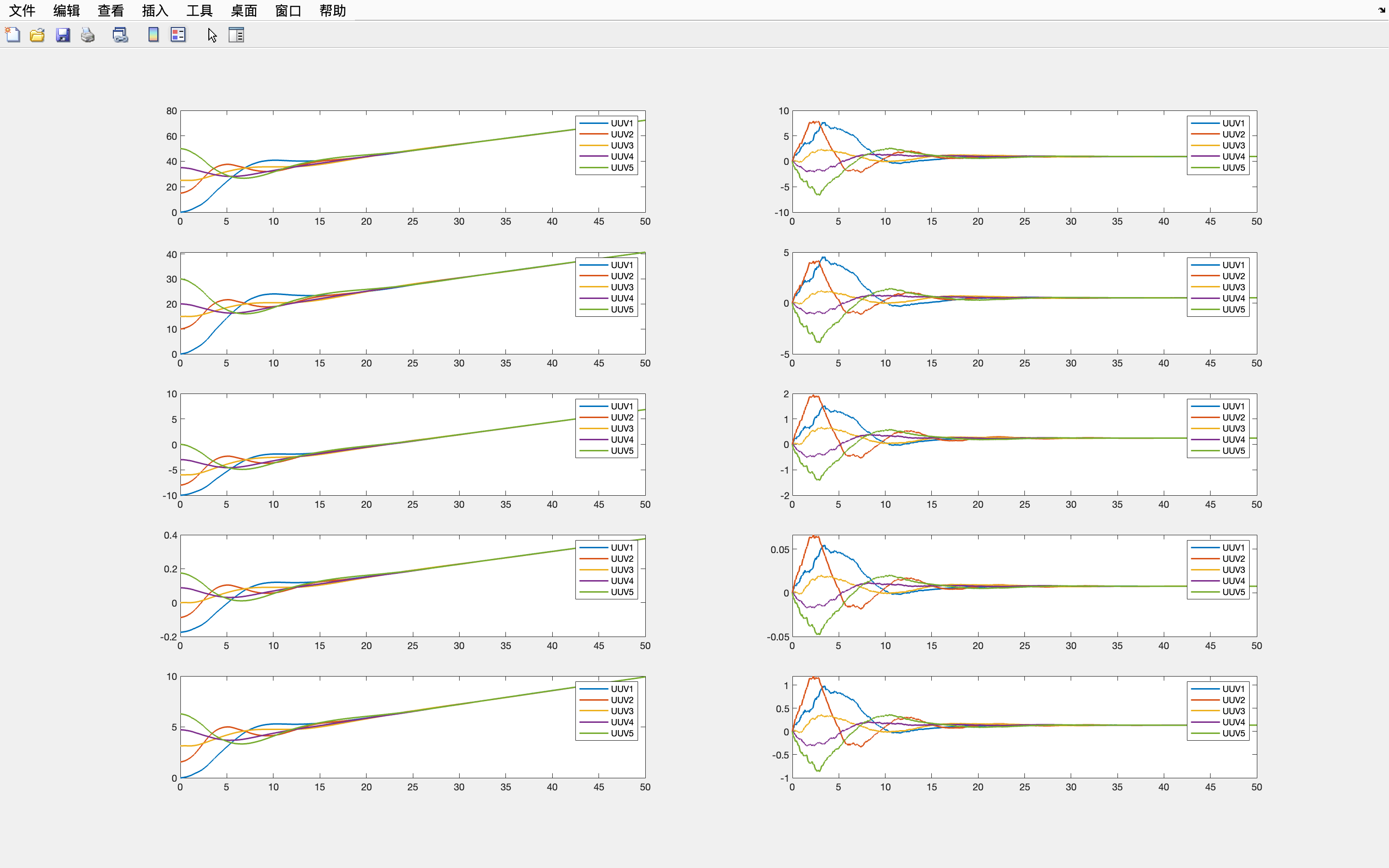Open the 工具 menu
This screenshot has width=1389, height=868.
pyautogui.click(x=199, y=10)
